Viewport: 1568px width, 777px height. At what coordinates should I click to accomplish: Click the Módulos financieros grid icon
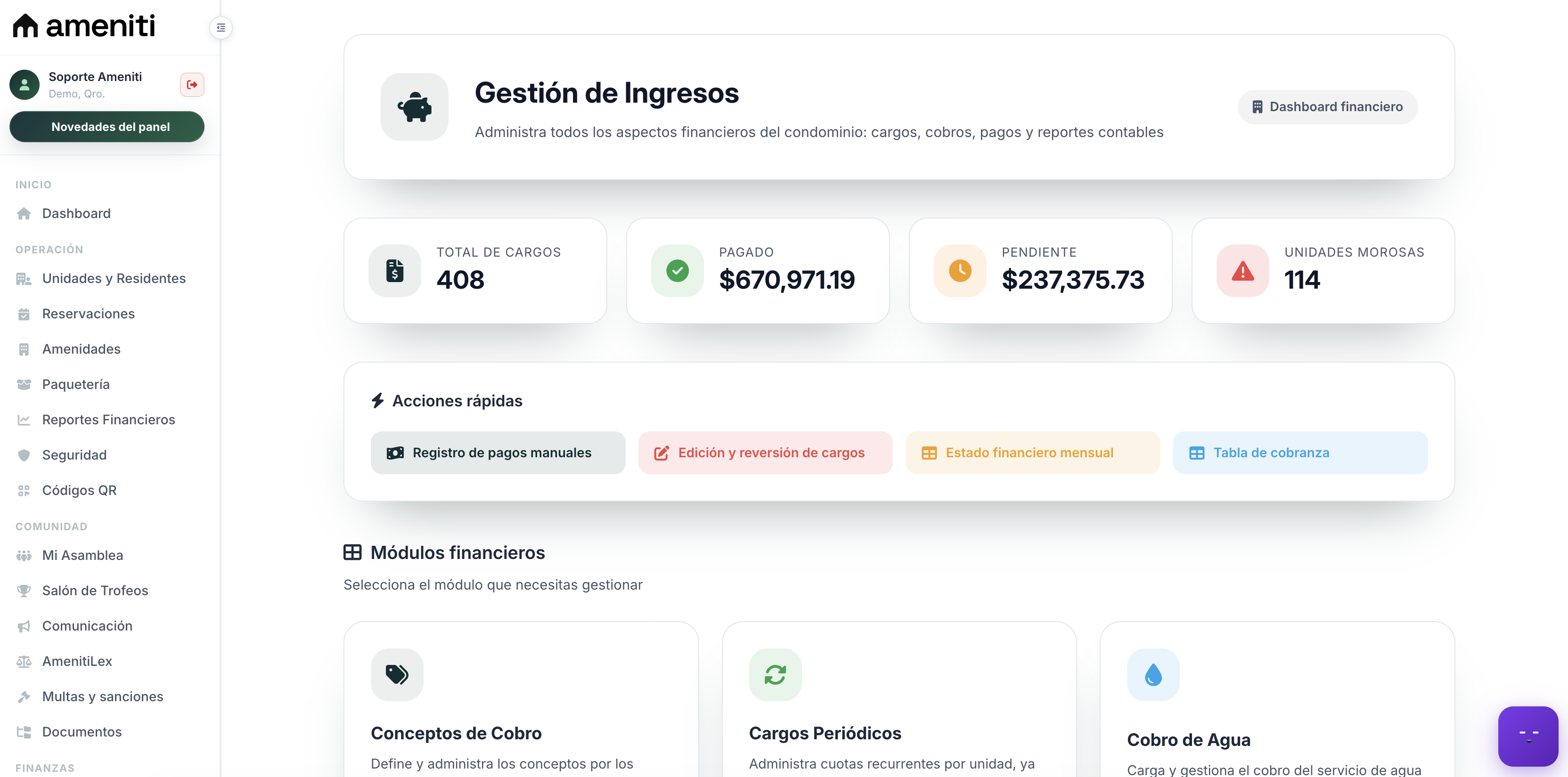[x=352, y=552]
